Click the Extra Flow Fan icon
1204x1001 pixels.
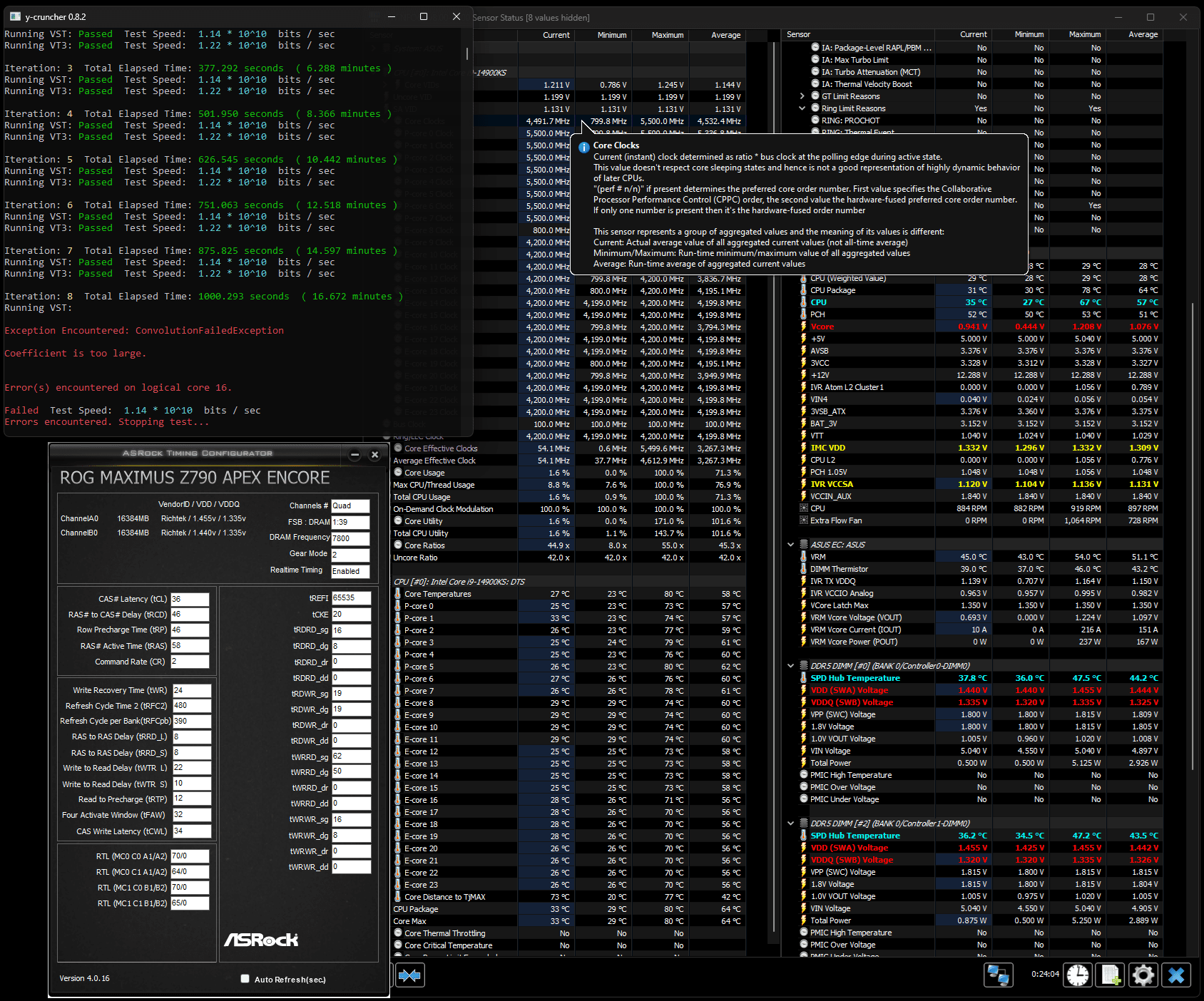pyautogui.click(x=804, y=520)
